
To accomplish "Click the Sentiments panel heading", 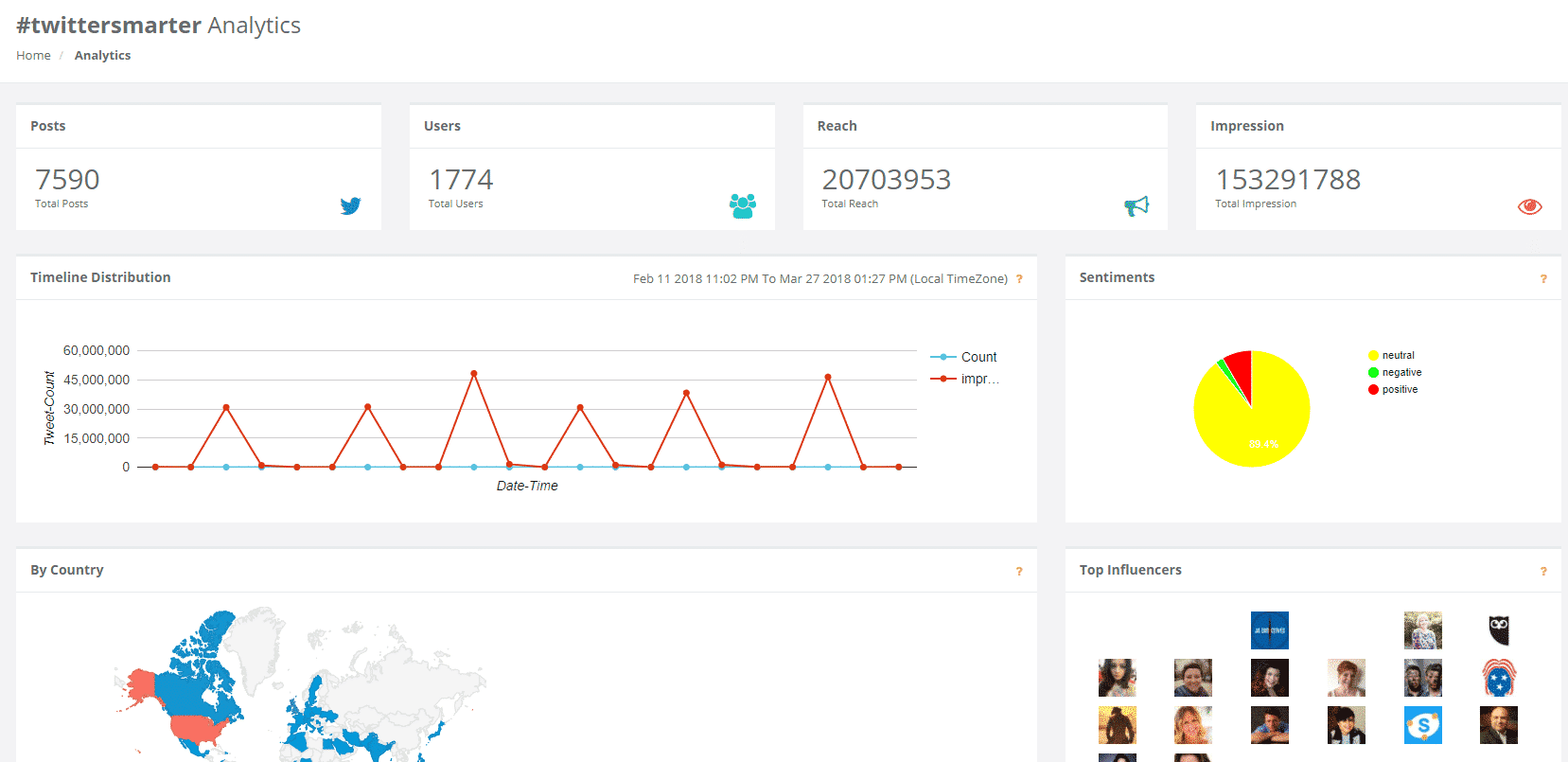I will (1118, 277).
